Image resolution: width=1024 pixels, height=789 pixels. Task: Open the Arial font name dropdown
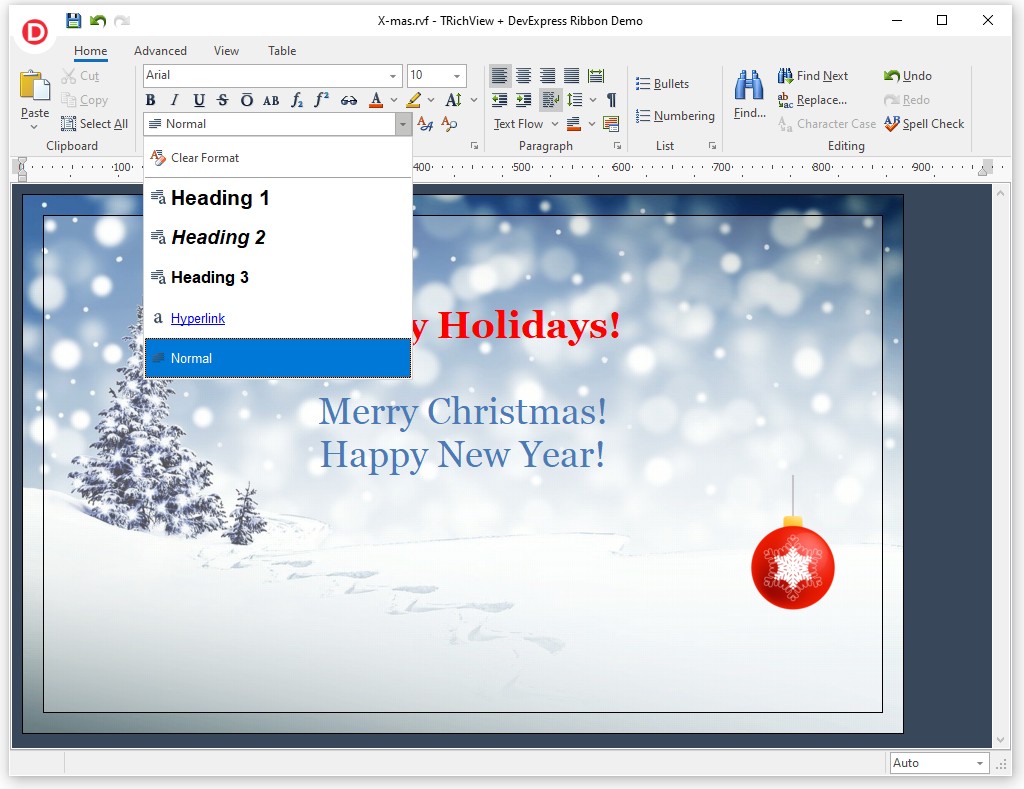tap(393, 76)
